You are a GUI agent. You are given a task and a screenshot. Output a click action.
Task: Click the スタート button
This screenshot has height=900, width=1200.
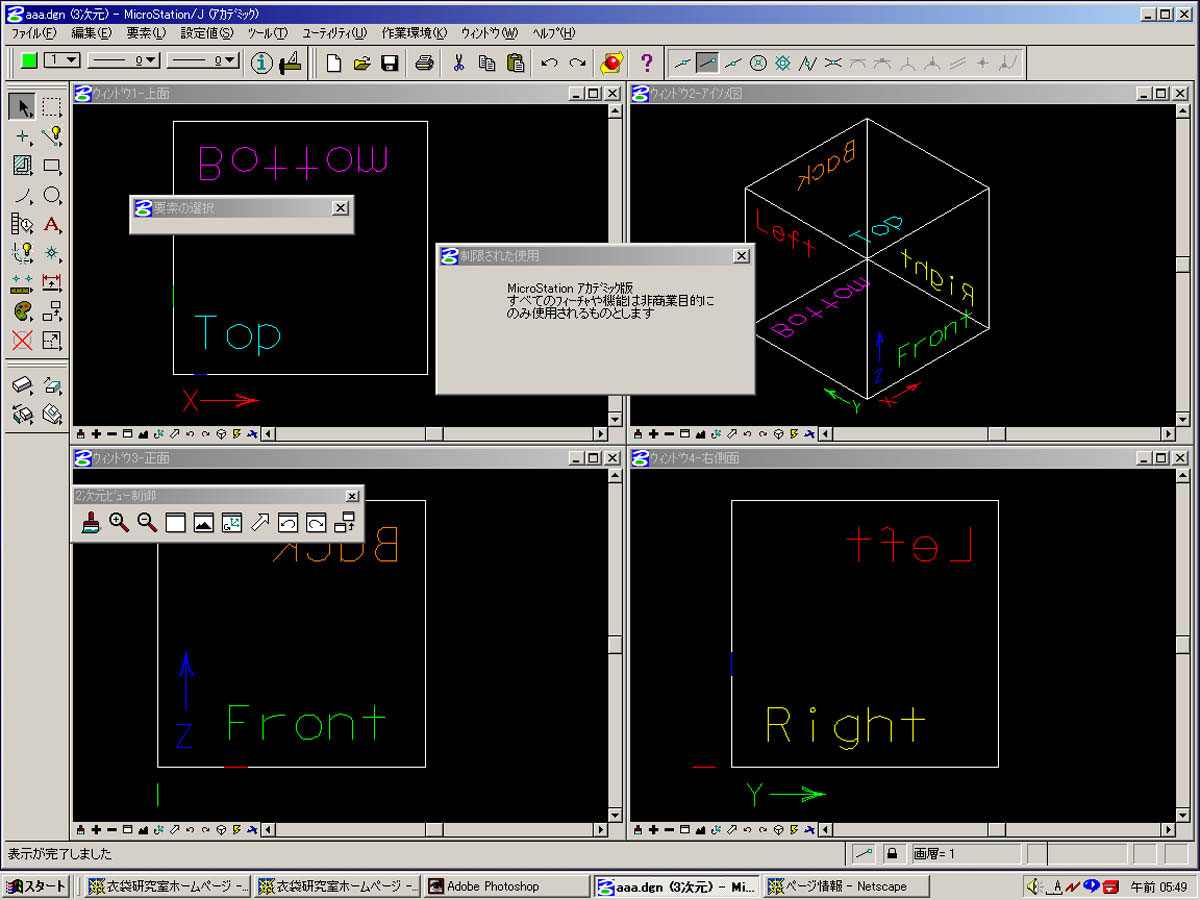point(35,886)
